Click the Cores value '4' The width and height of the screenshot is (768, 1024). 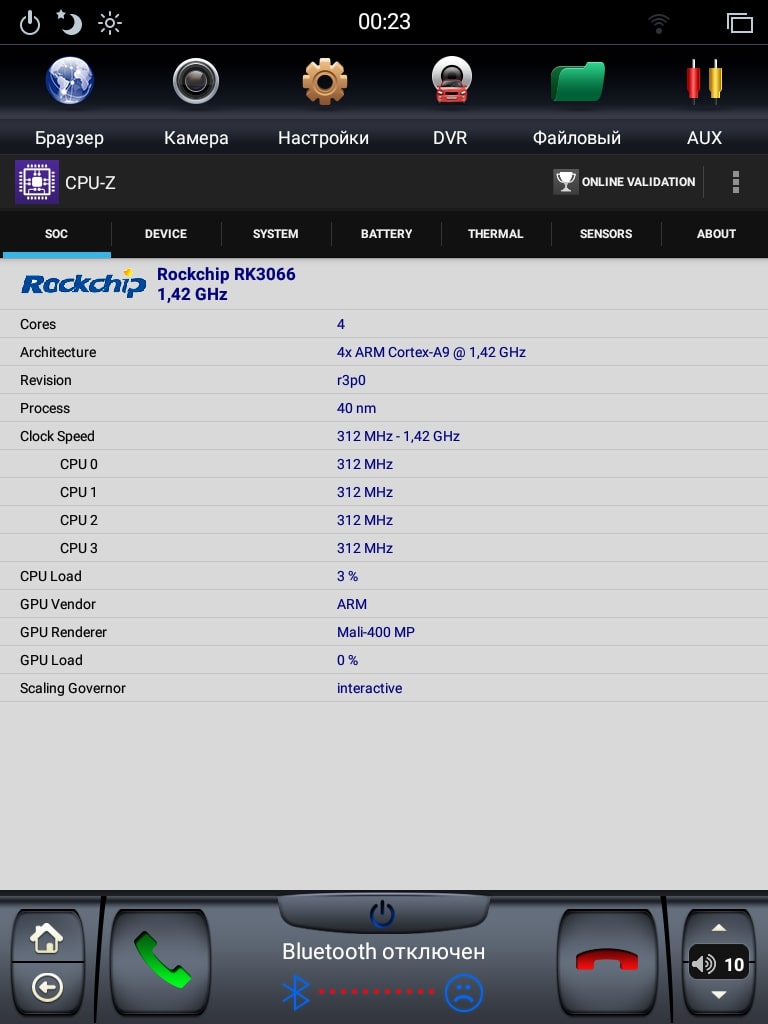coord(341,324)
